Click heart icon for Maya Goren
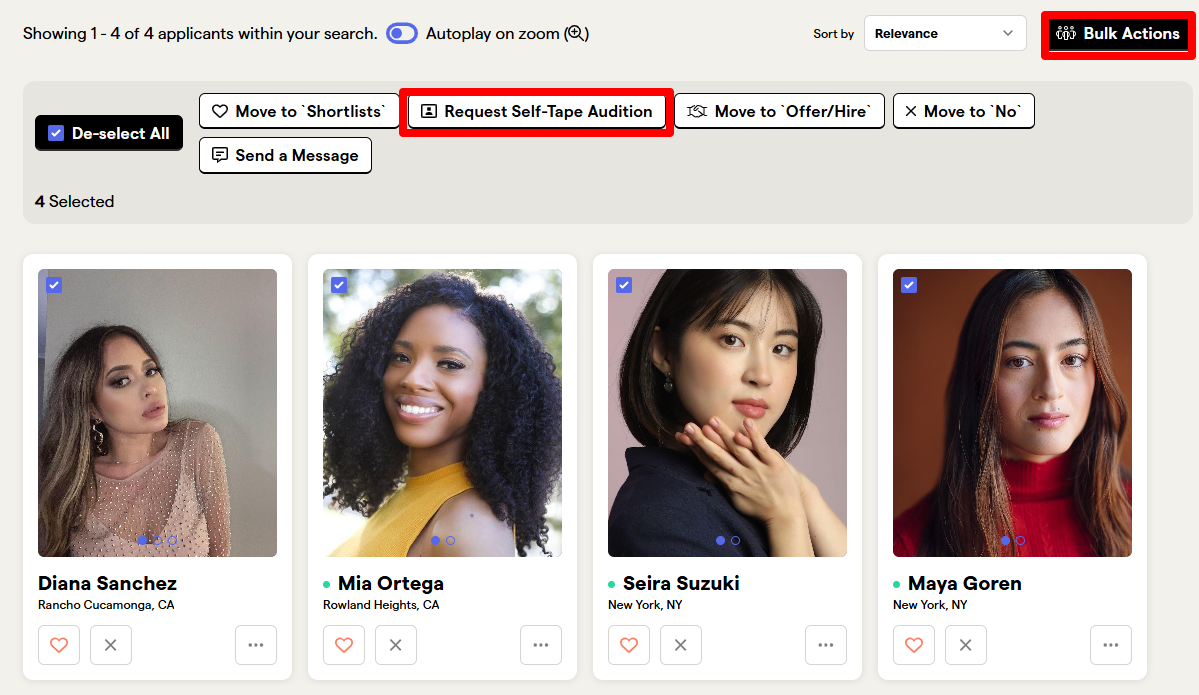This screenshot has width=1199, height=695. pyautogui.click(x=914, y=645)
